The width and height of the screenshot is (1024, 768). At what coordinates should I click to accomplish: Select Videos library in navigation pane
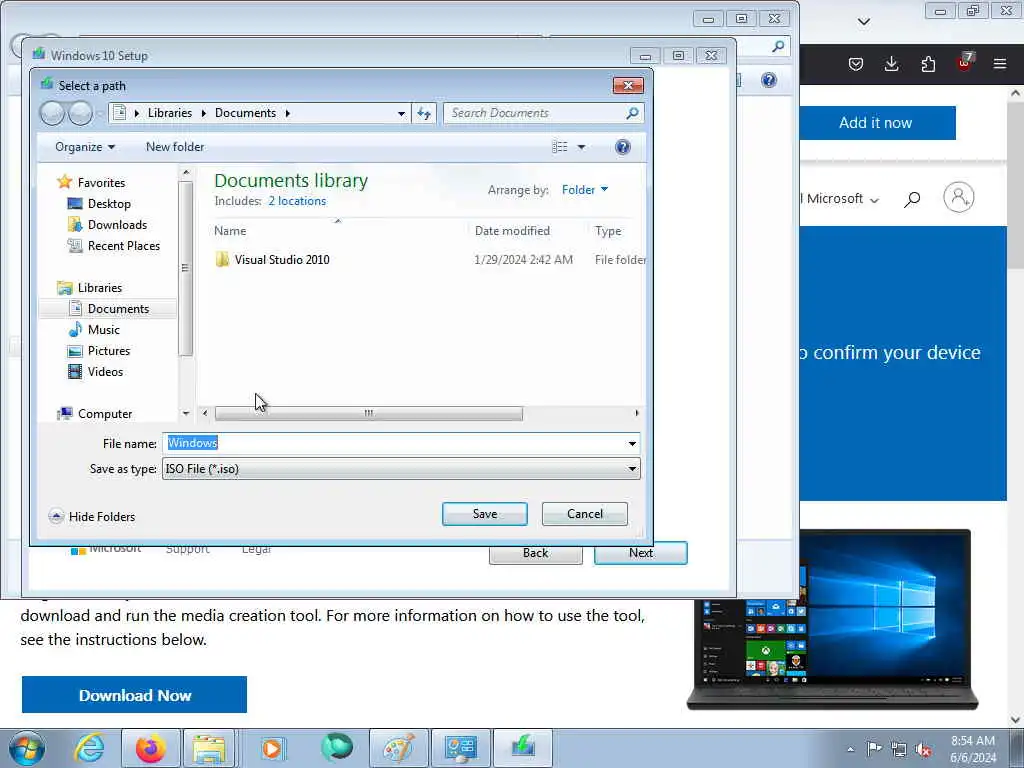pyautogui.click(x=95, y=372)
